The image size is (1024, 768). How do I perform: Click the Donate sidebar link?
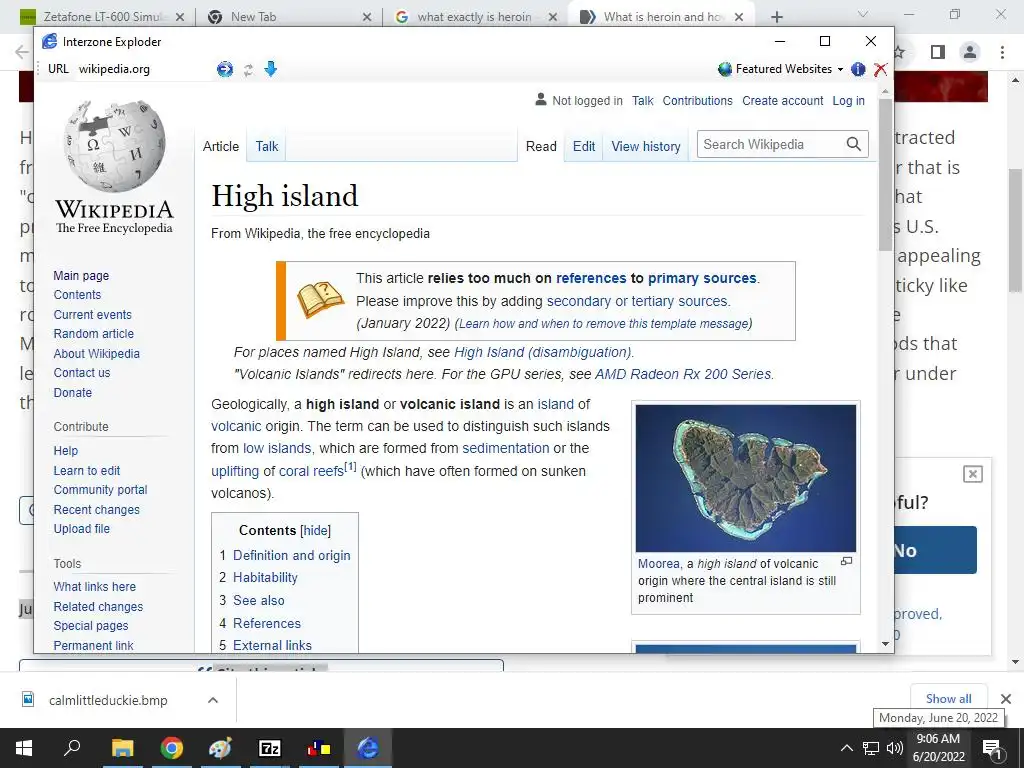(x=72, y=392)
